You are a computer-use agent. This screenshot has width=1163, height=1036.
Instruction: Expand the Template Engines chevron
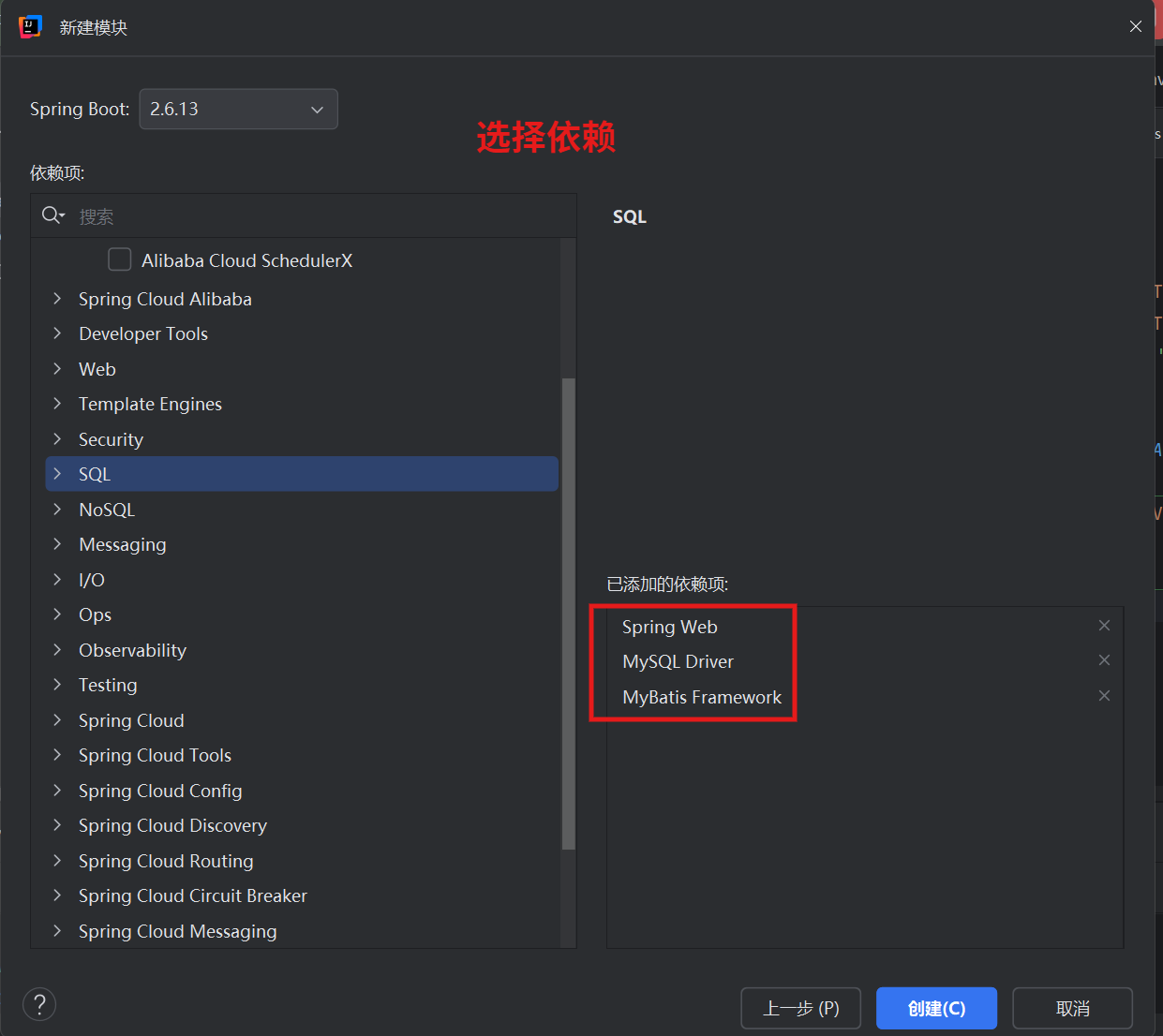pyautogui.click(x=57, y=404)
